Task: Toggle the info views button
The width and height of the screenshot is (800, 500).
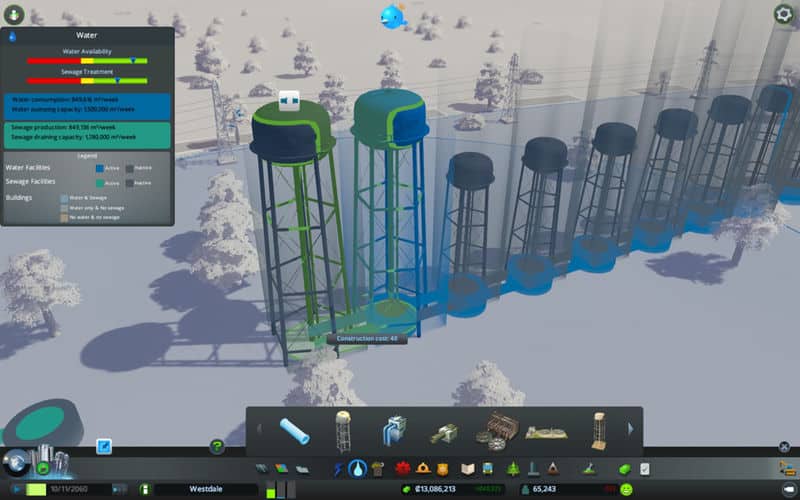Action: (x=12, y=14)
